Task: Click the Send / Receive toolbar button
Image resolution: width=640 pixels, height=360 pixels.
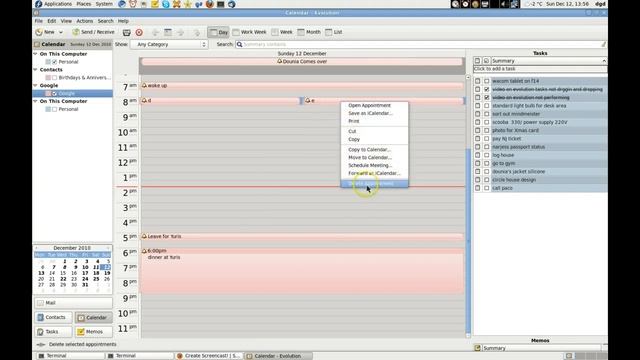Action: 93,32
